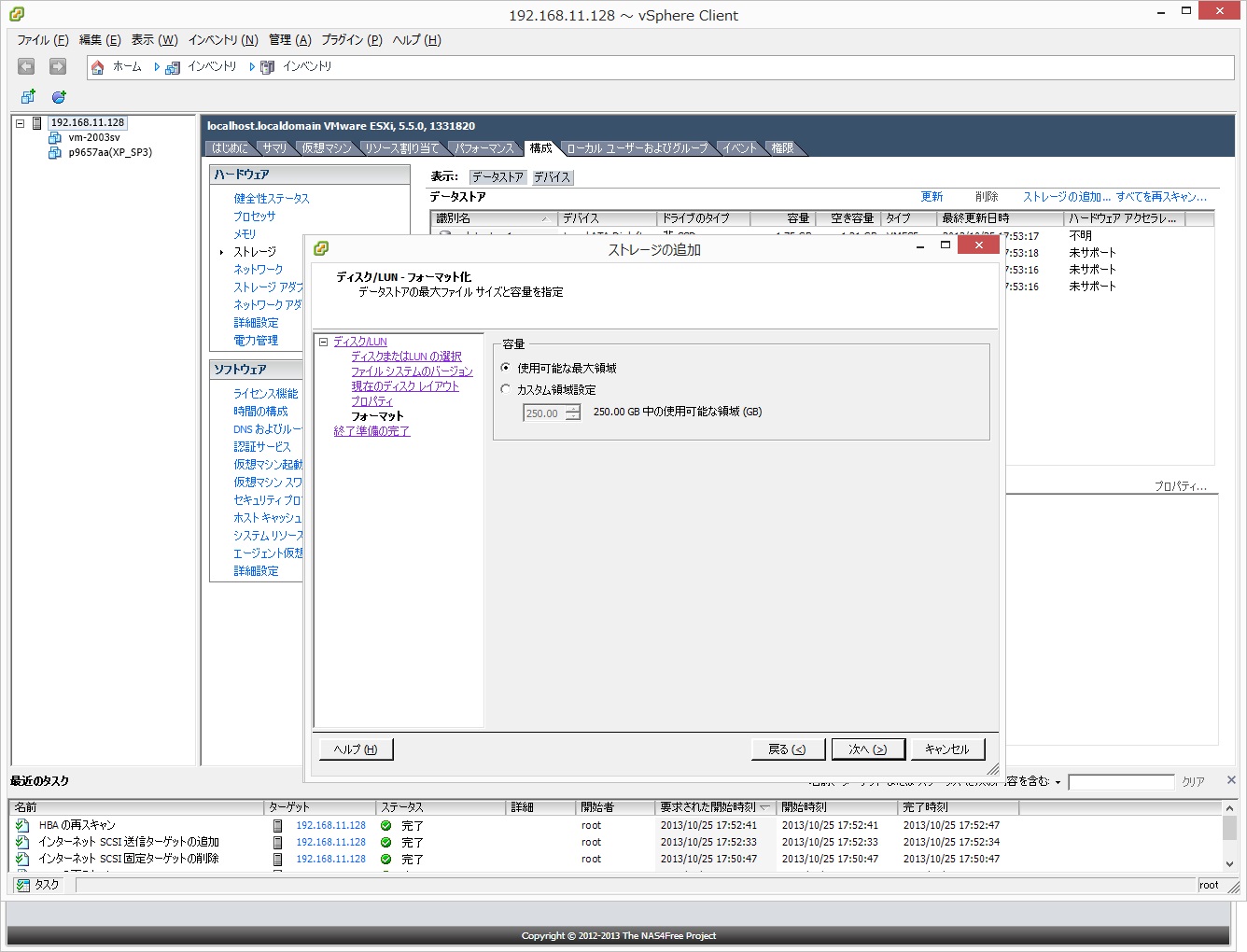Switch to the イベント tab
Viewport: 1247px width, 952px height.
pyautogui.click(x=740, y=148)
